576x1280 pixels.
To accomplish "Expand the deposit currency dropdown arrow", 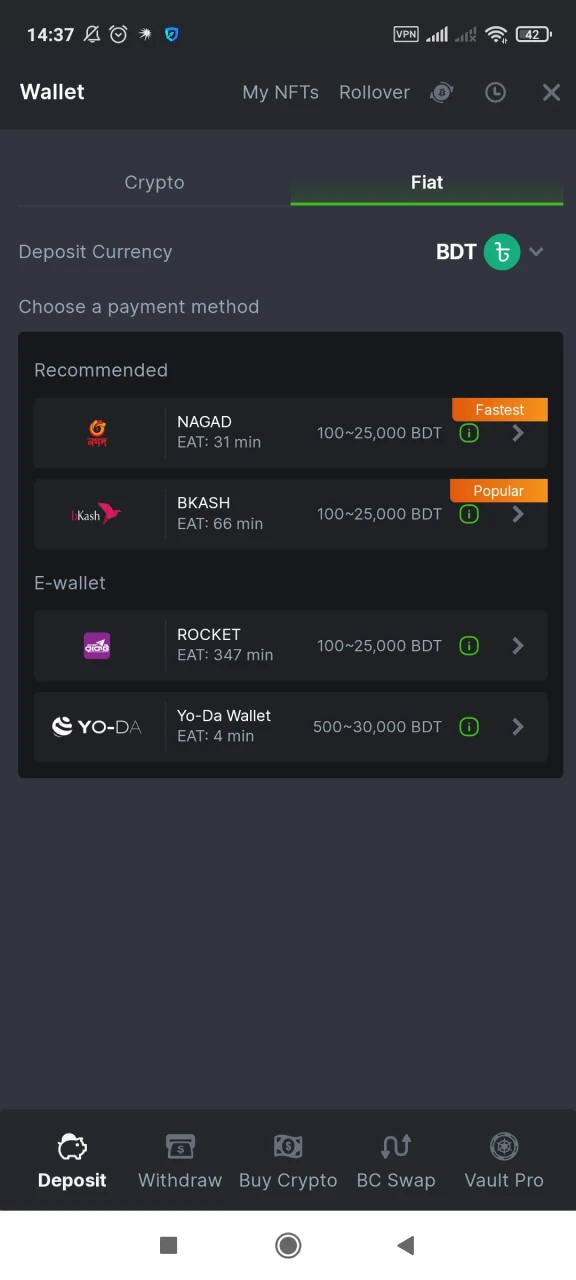I will coord(536,252).
